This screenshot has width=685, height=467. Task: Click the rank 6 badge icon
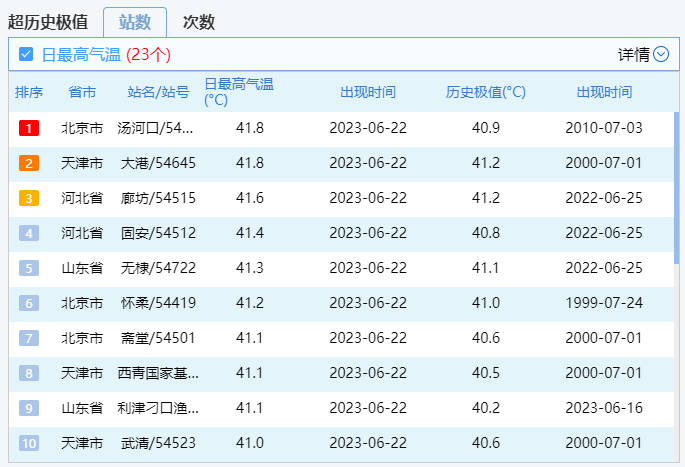(29, 303)
